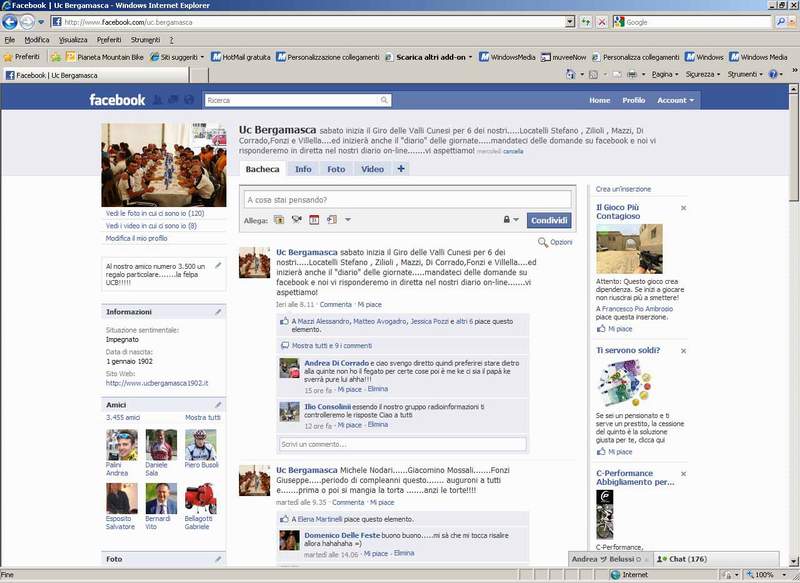The height and width of the screenshot is (583, 800).
Task: Switch to the Video tab
Action: pyautogui.click(x=372, y=169)
